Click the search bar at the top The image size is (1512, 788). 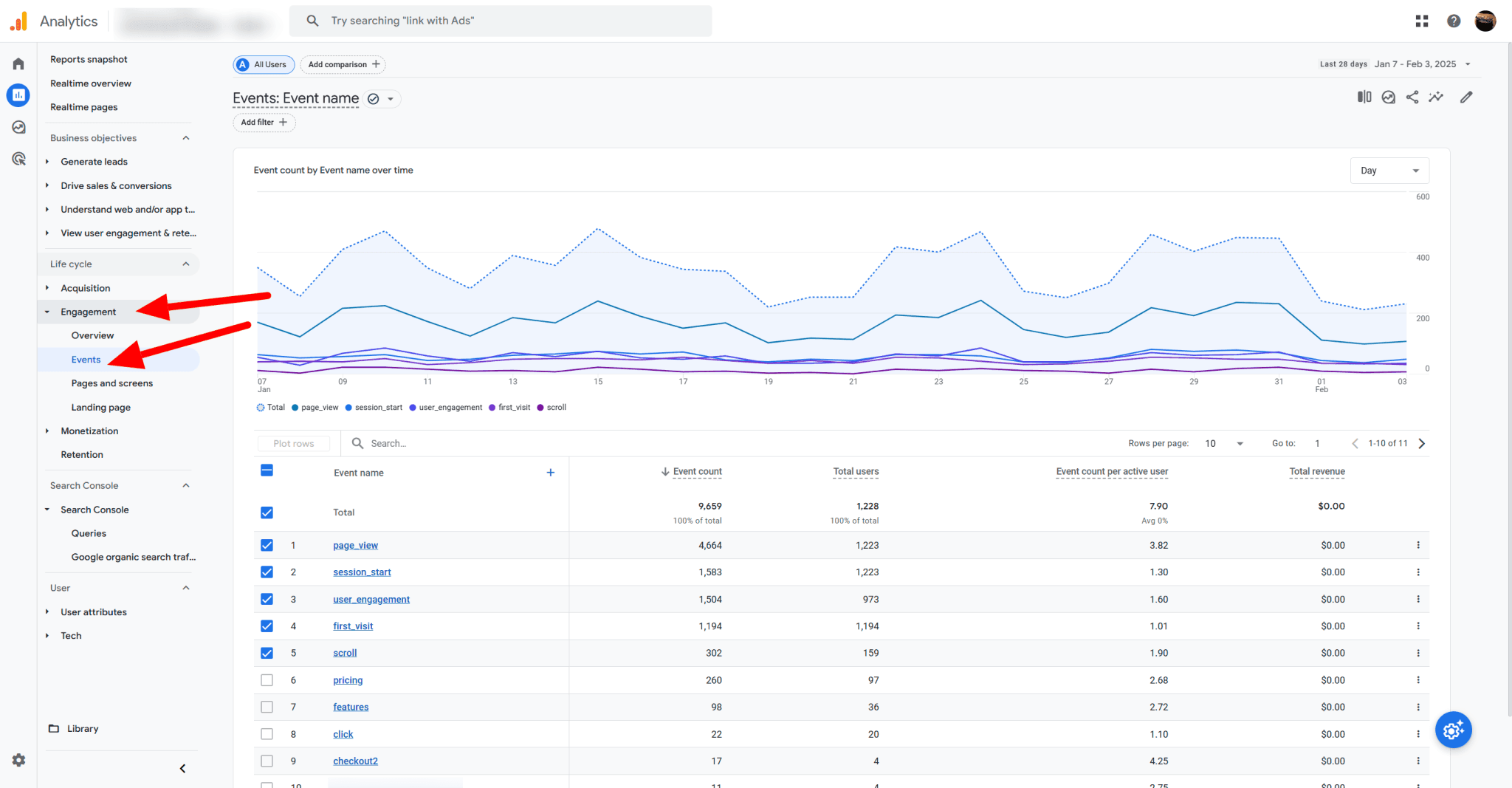click(x=501, y=21)
